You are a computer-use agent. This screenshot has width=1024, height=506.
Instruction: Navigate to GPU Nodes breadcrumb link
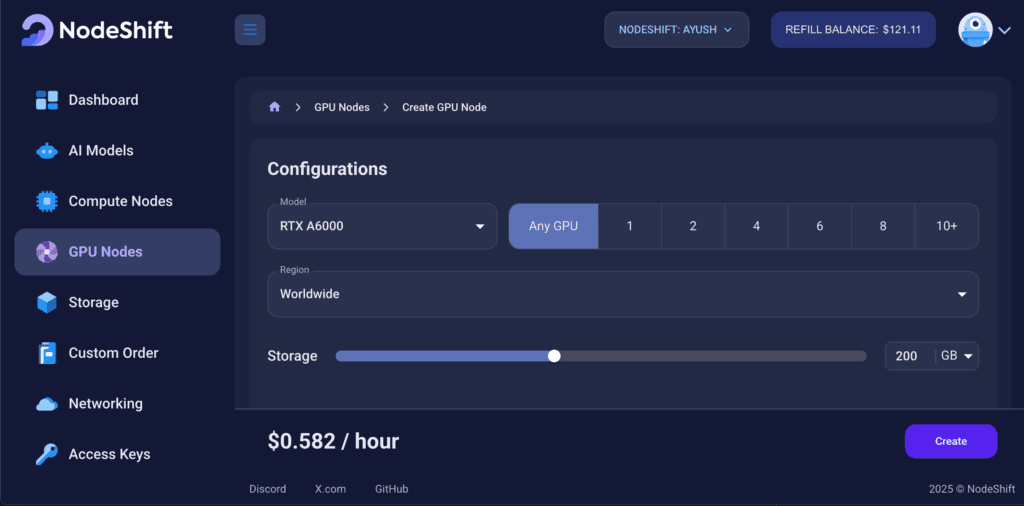(x=341, y=107)
